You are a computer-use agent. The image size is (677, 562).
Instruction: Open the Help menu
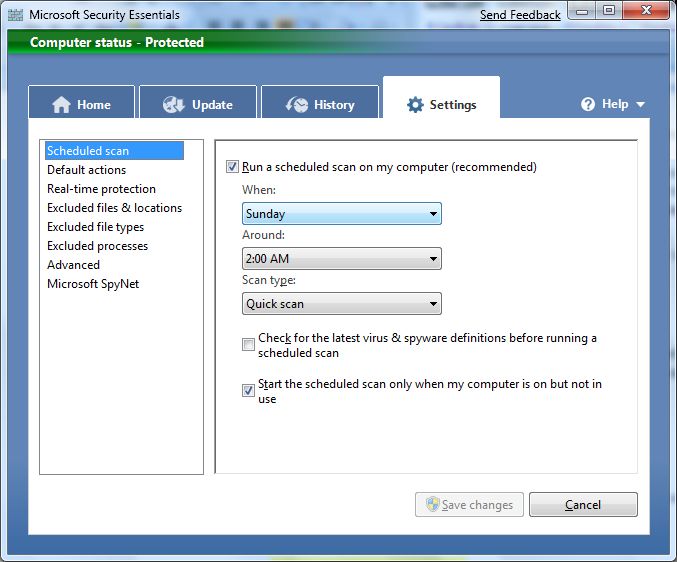coord(613,104)
